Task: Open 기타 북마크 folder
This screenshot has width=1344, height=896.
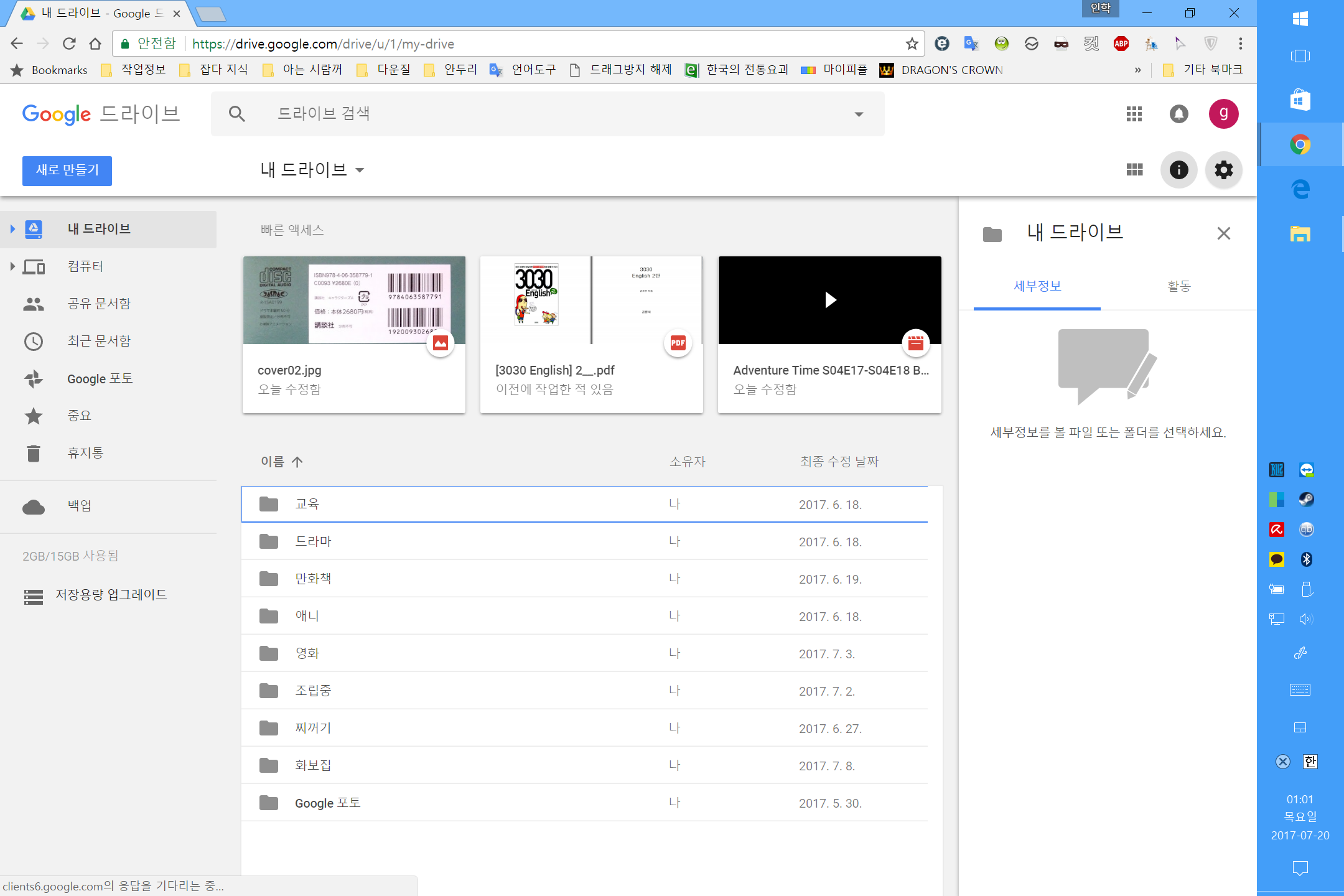Action: point(1202,70)
